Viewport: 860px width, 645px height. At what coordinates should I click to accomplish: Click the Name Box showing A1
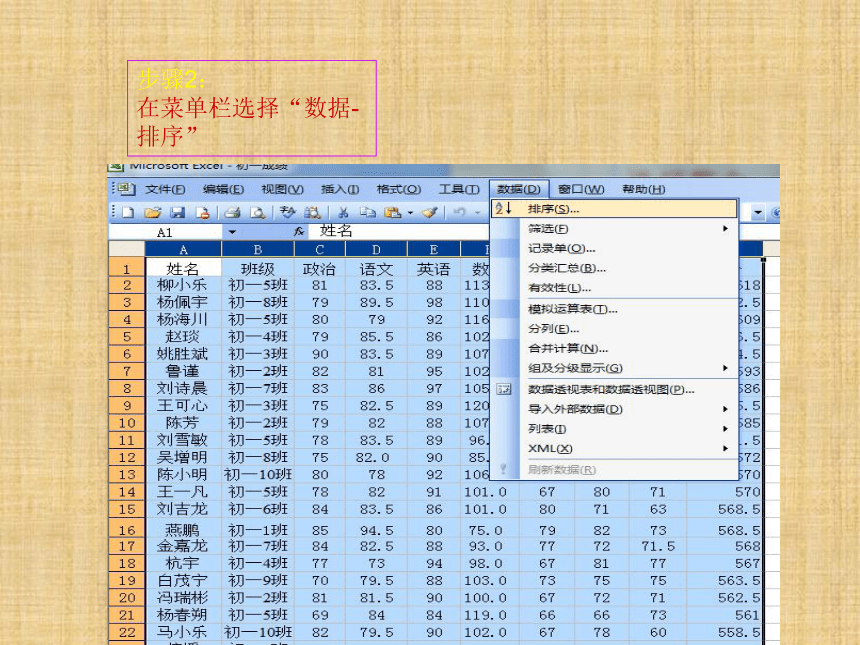166,232
